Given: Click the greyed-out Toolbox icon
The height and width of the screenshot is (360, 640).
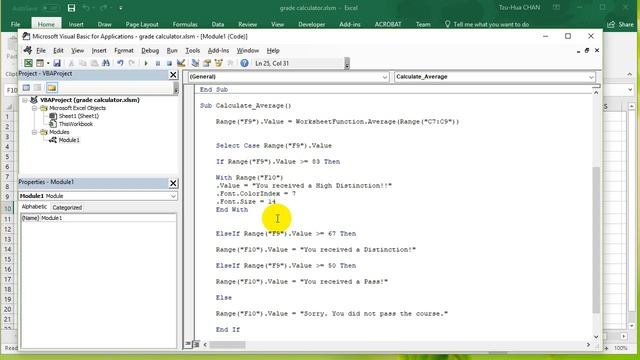Looking at the screenshot, I should 230,63.
